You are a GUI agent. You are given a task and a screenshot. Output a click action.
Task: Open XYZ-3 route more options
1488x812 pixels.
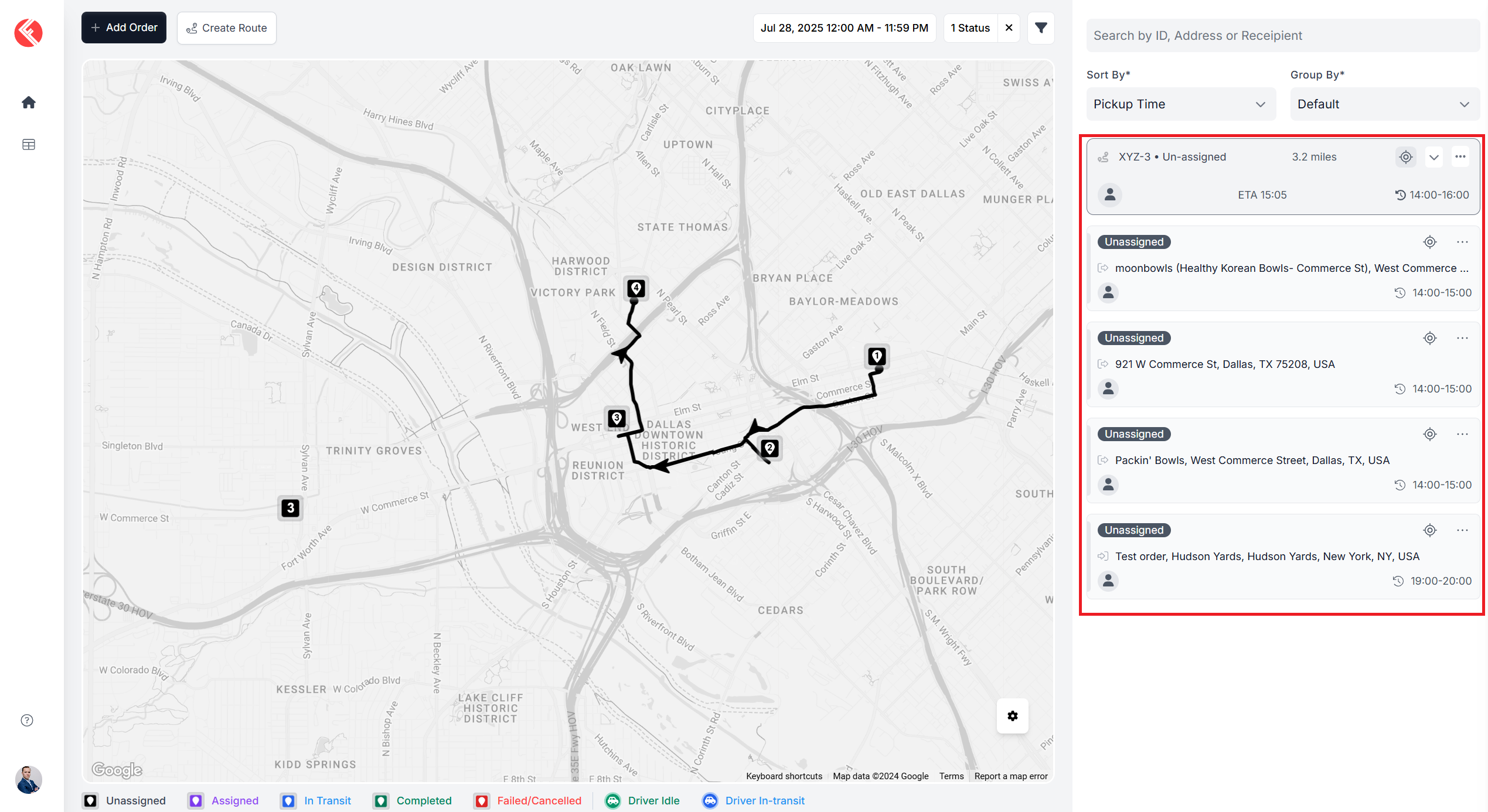click(1460, 157)
